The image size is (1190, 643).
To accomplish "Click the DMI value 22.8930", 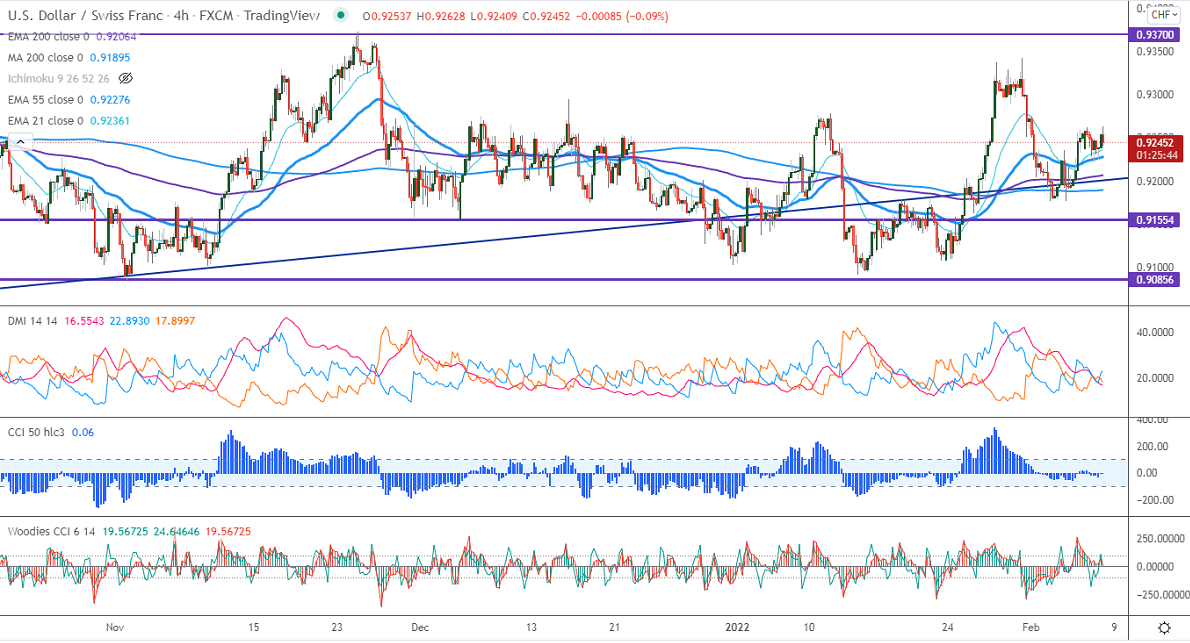I will pyautogui.click(x=129, y=321).
